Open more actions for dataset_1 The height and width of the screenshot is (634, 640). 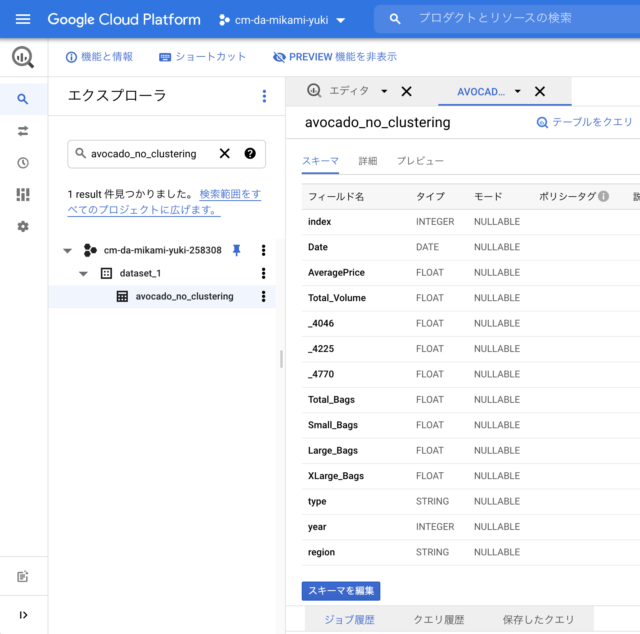pyautogui.click(x=264, y=273)
